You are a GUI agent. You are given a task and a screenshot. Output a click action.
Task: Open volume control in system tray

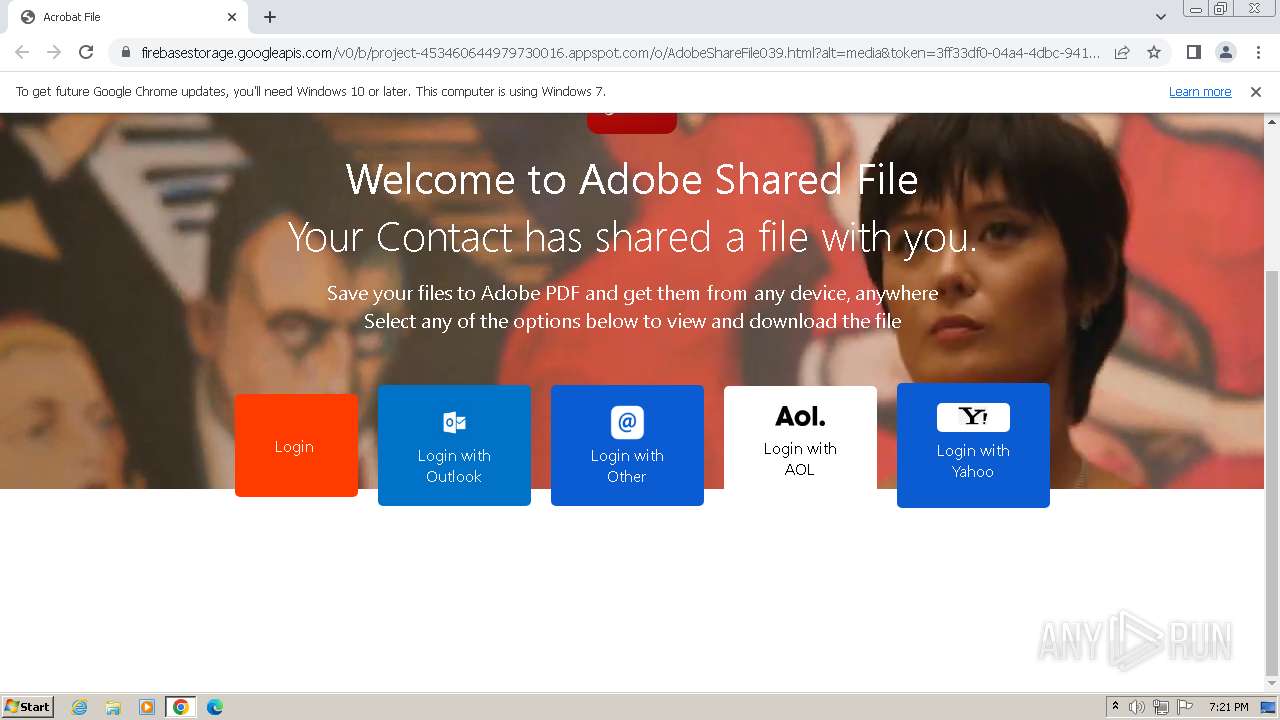pyautogui.click(x=1137, y=707)
